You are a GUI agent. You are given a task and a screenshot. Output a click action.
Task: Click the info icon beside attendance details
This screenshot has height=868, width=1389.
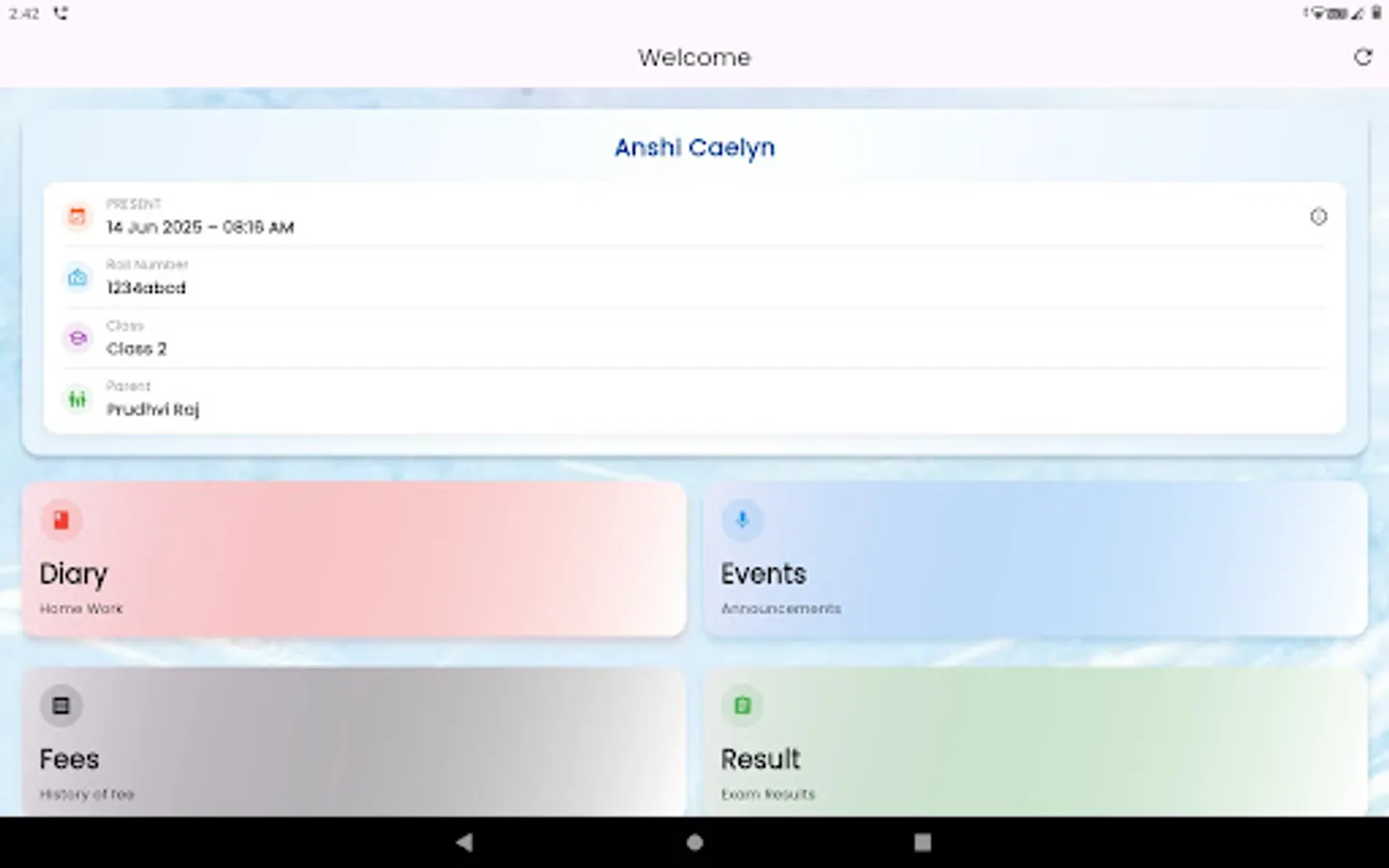(1319, 217)
